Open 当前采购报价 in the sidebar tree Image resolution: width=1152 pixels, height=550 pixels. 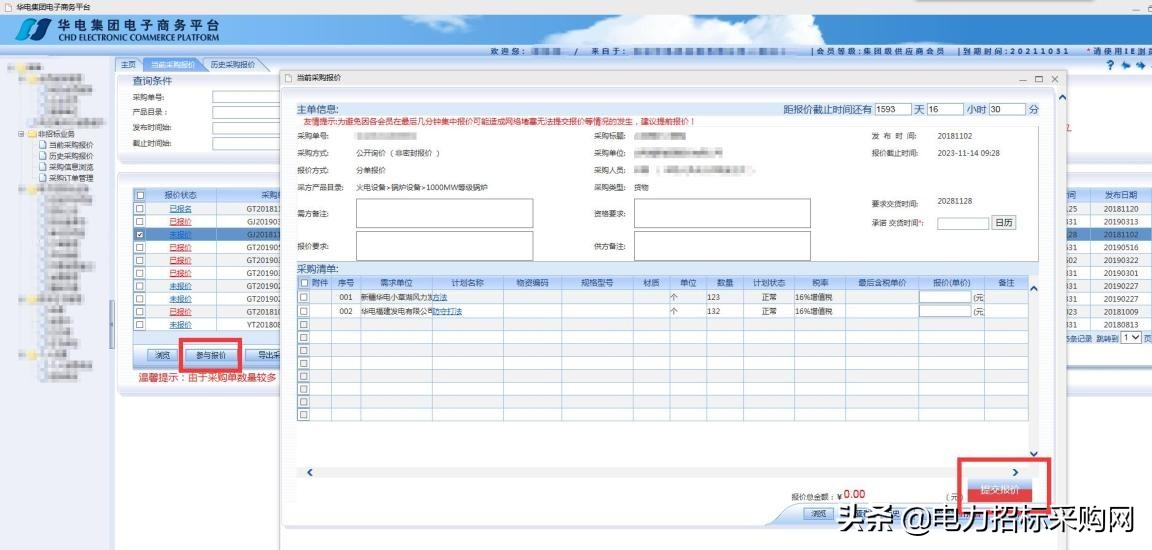(x=71, y=145)
